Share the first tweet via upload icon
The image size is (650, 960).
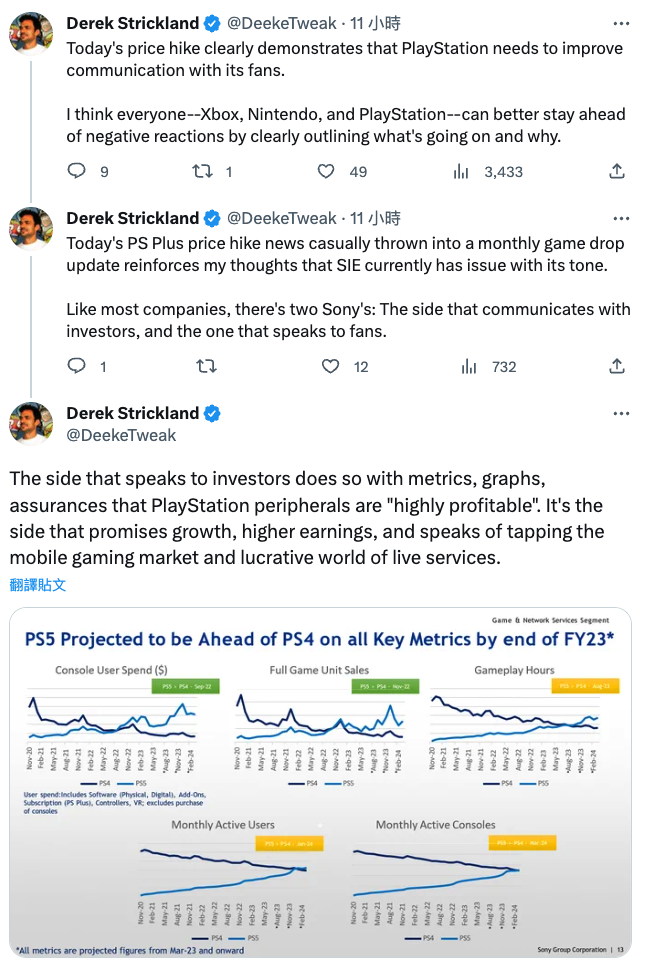[x=617, y=171]
